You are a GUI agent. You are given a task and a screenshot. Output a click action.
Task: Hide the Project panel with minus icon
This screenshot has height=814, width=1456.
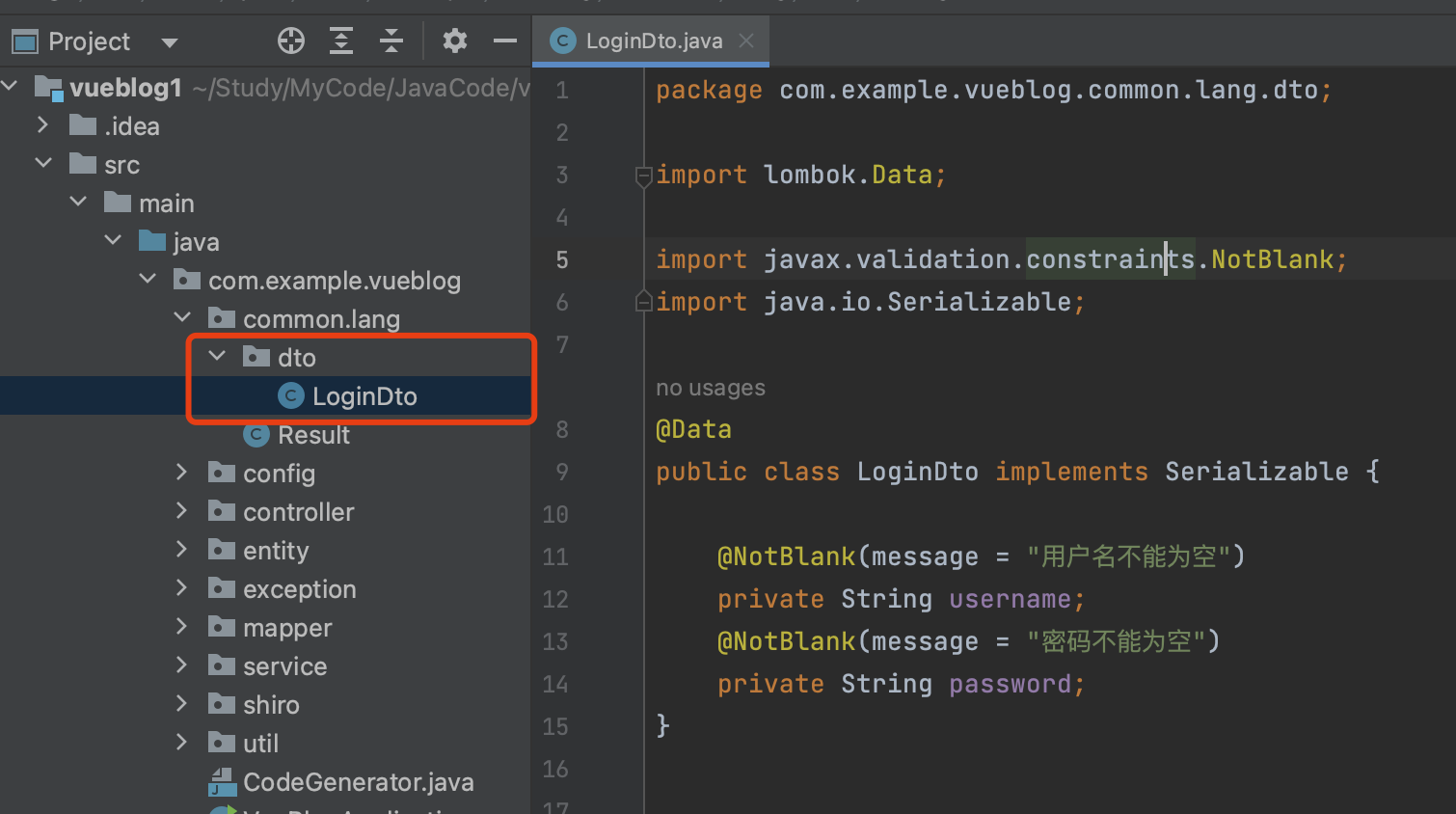coord(505,41)
